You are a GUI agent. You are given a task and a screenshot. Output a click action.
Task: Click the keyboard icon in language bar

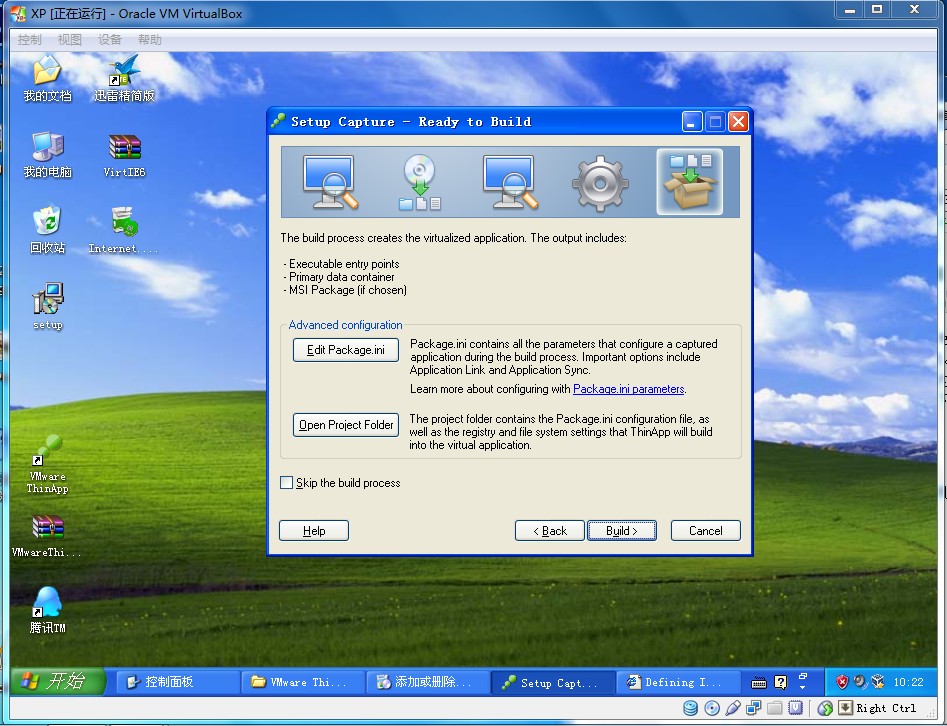click(759, 683)
